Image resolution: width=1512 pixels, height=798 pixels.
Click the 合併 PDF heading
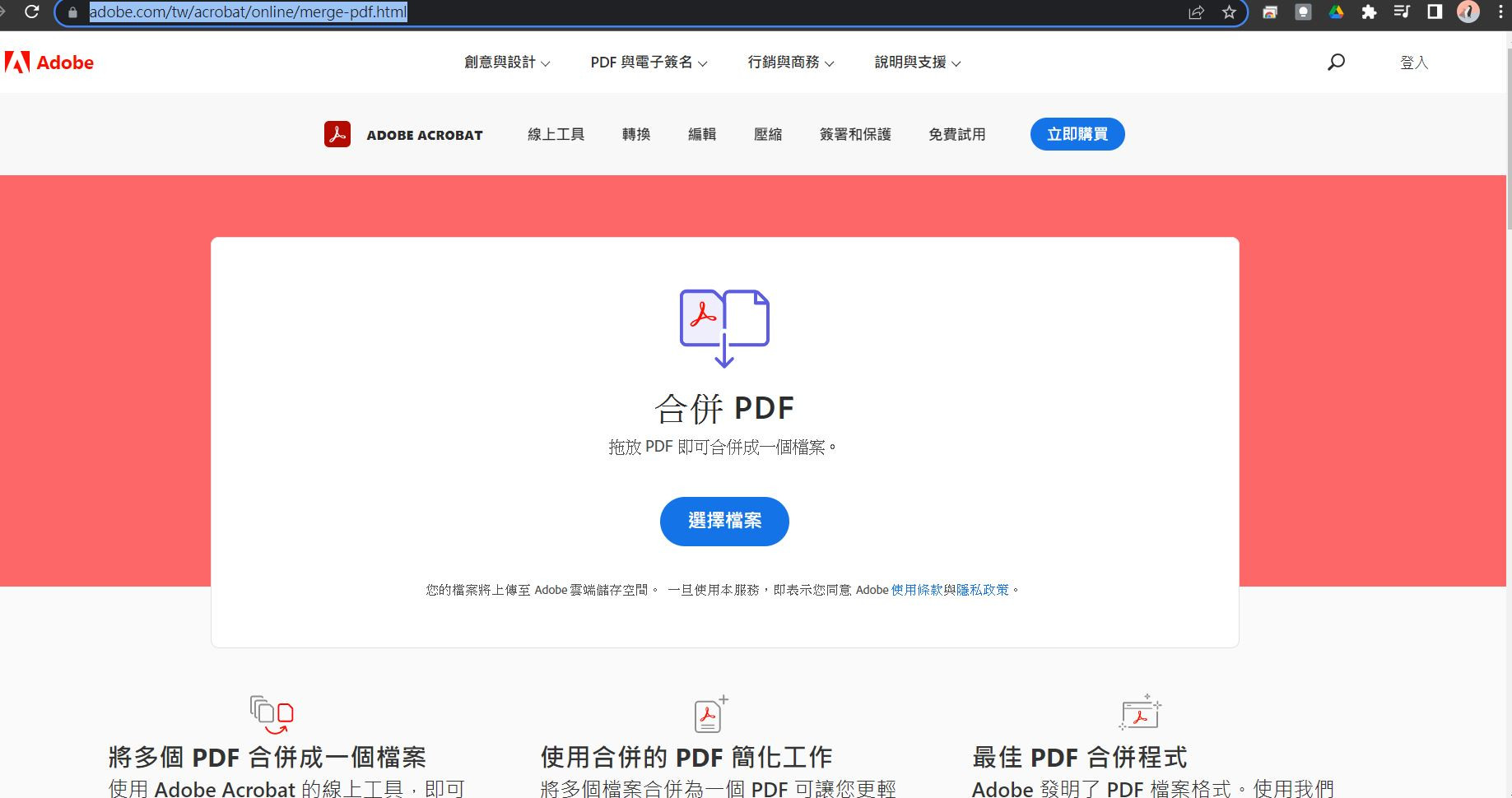click(x=724, y=408)
